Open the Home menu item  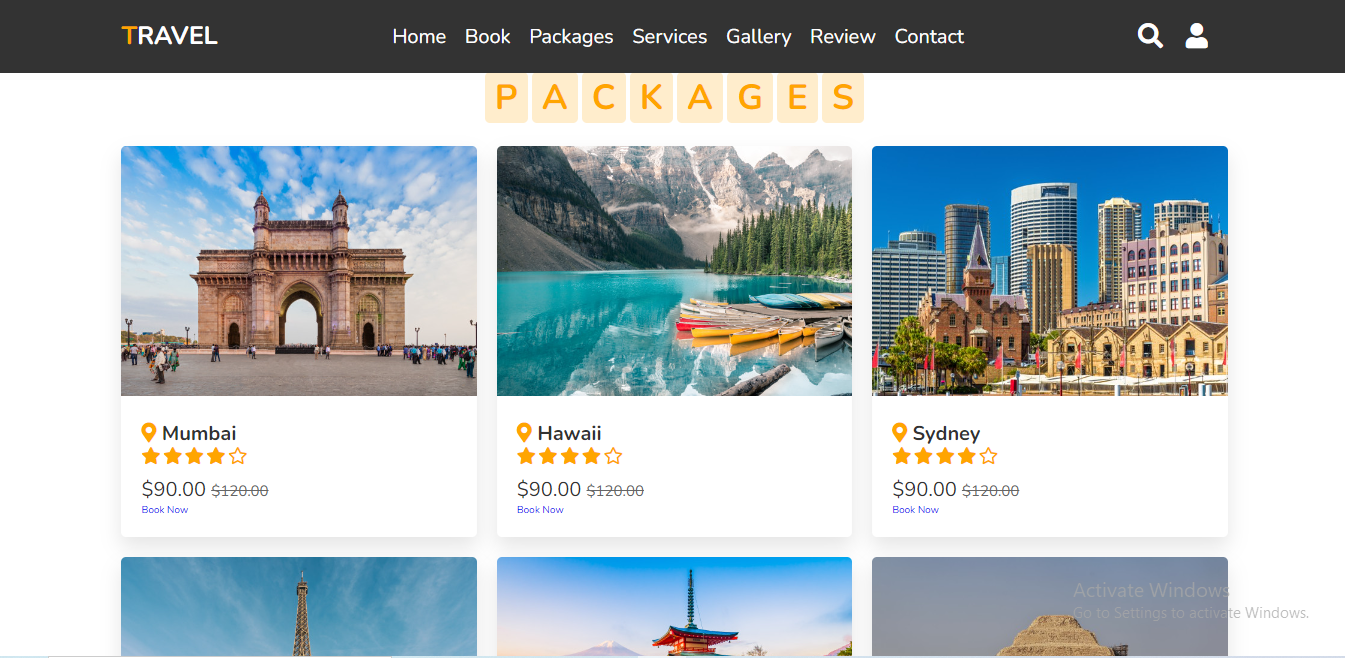pyautogui.click(x=419, y=36)
